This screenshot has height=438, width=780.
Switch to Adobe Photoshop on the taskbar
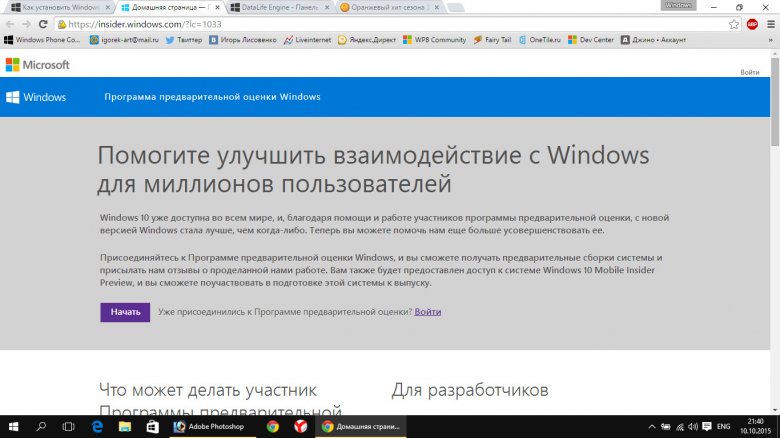coord(213,427)
